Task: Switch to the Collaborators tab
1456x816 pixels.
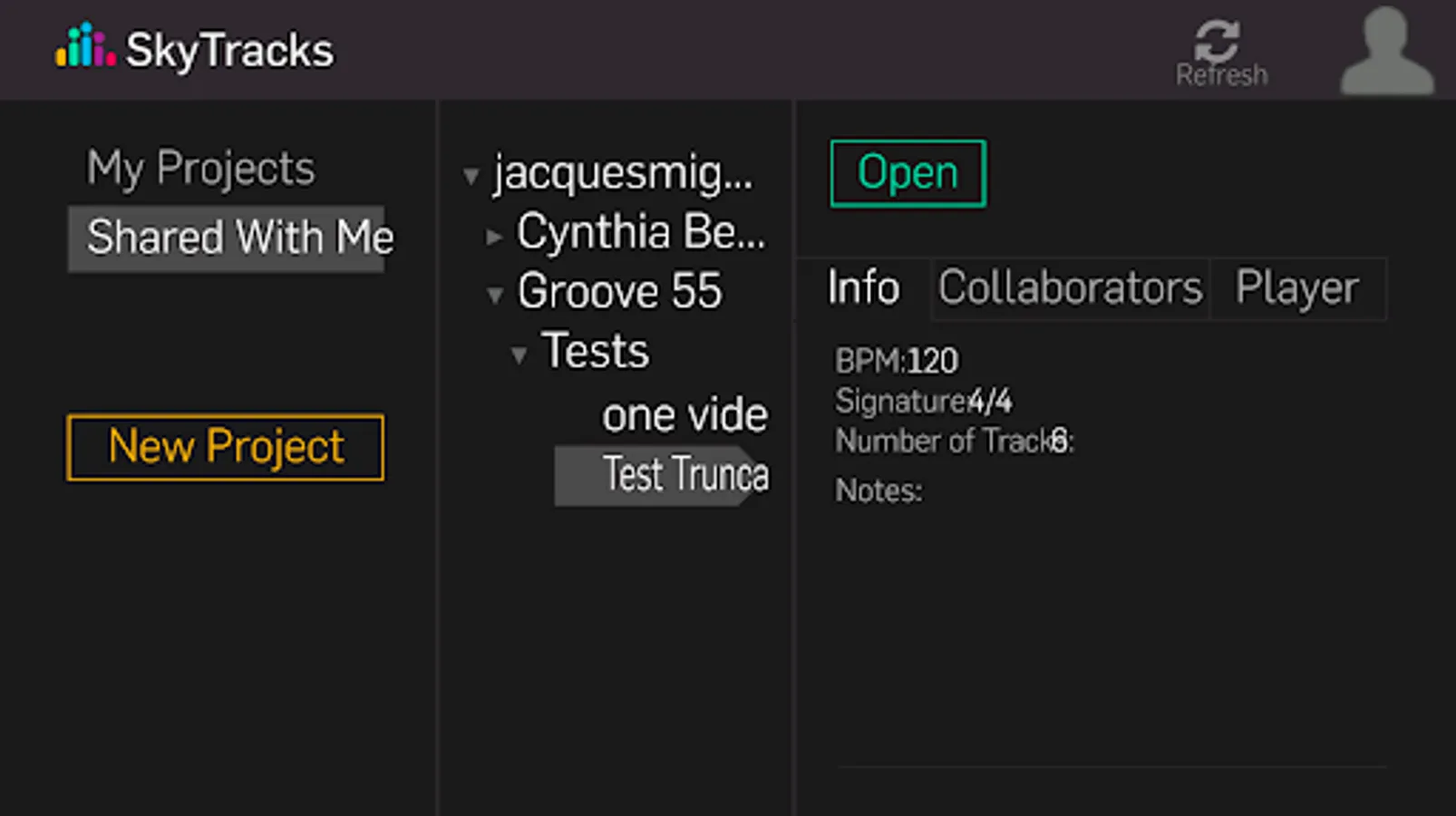Action: (1070, 288)
